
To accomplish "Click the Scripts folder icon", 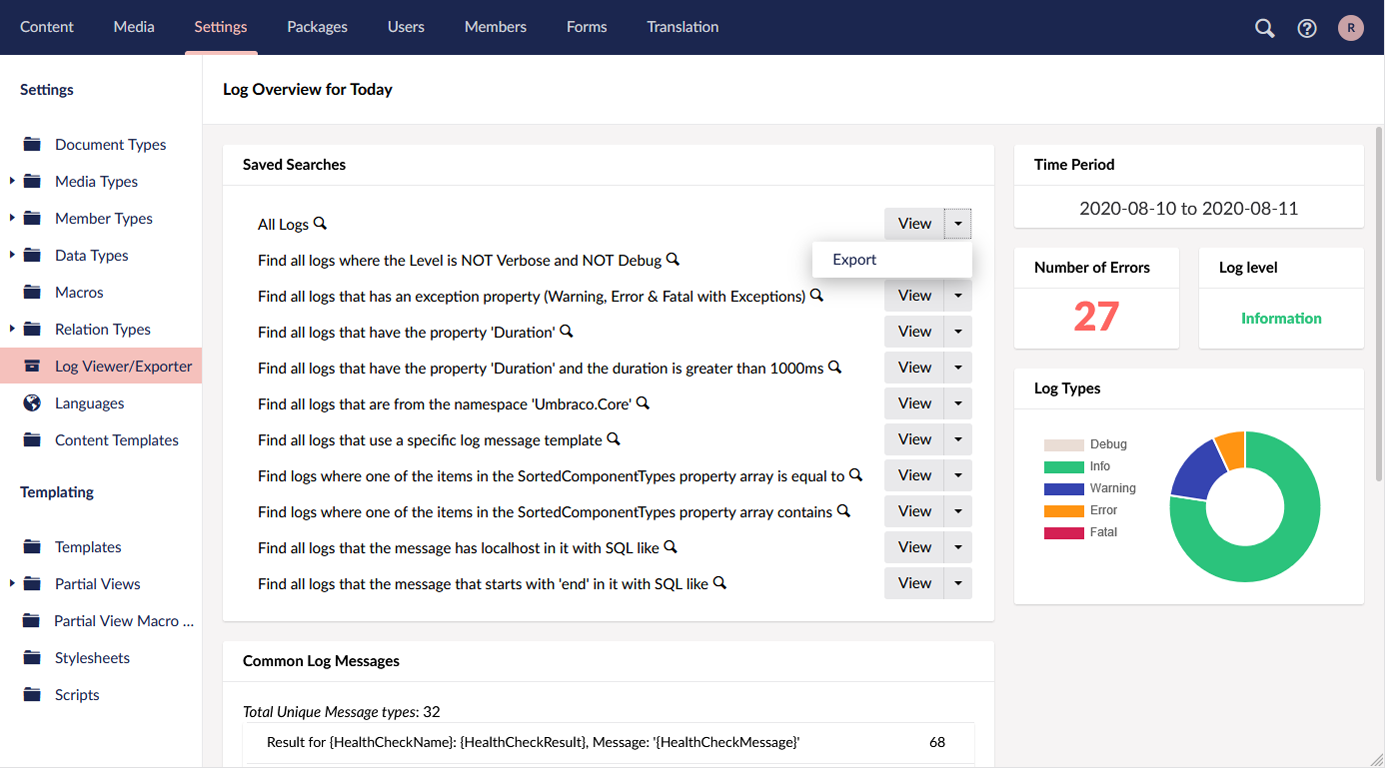I will [x=32, y=695].
